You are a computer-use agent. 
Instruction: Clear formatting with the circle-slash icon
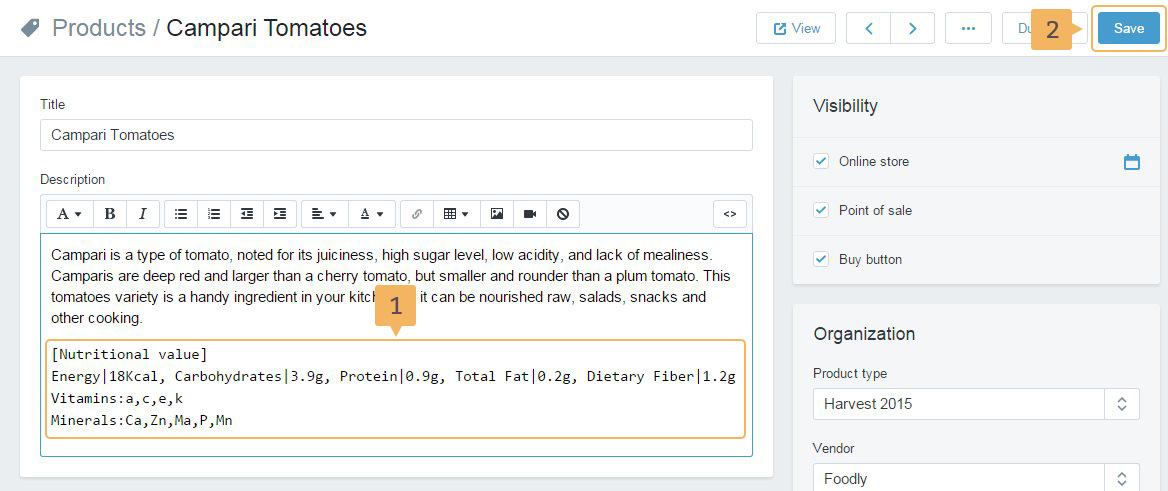tap(563, 214)
